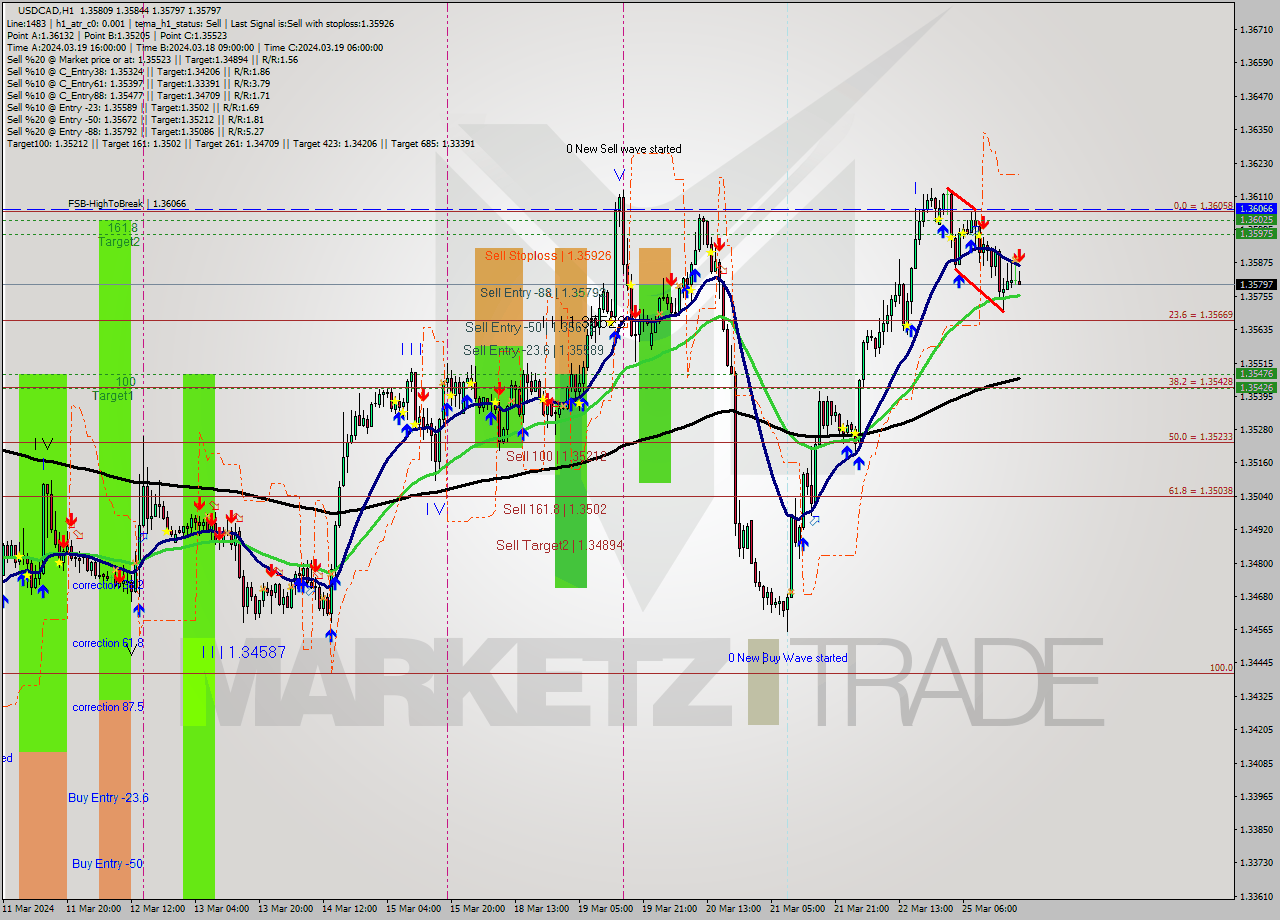Select '19 Mar 05:00' on the time axis
This screenshot has height=920, width=1280.
coord(605,909)
